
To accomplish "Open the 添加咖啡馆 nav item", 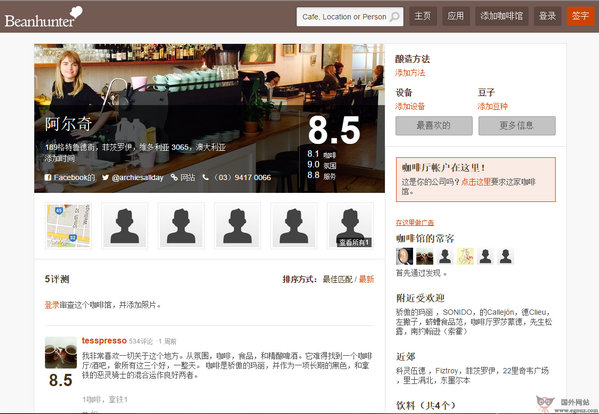I will pyautogui.click(x=502, y=16).
